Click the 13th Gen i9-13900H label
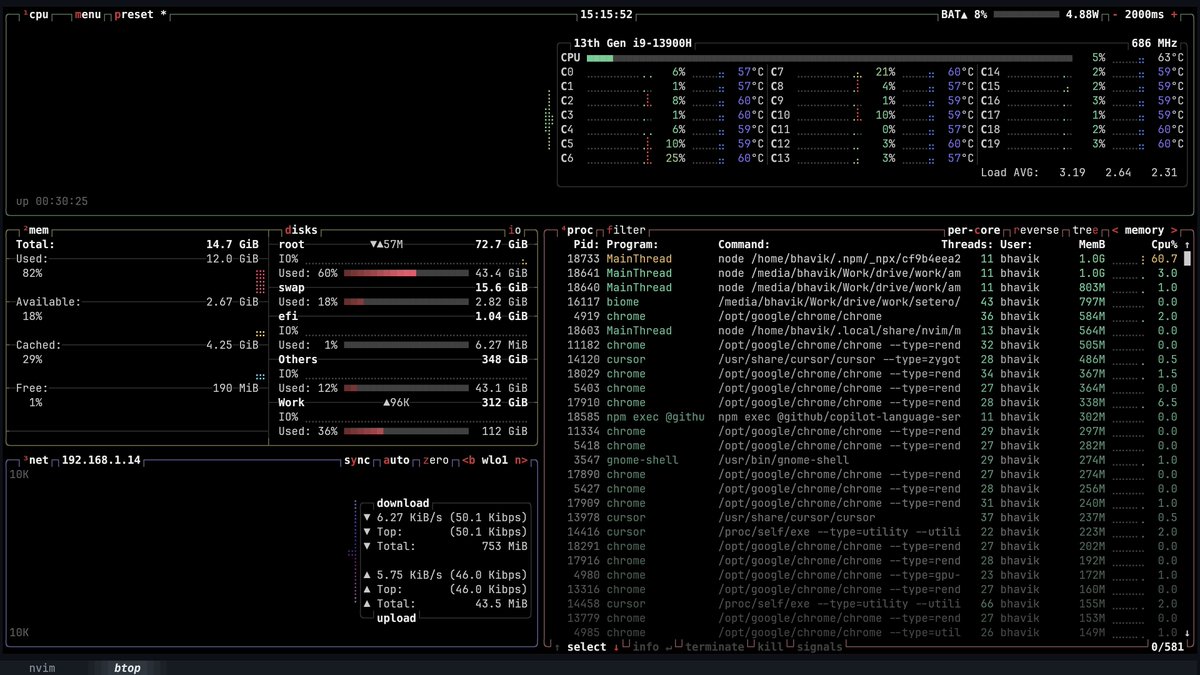 coord(633,44)
